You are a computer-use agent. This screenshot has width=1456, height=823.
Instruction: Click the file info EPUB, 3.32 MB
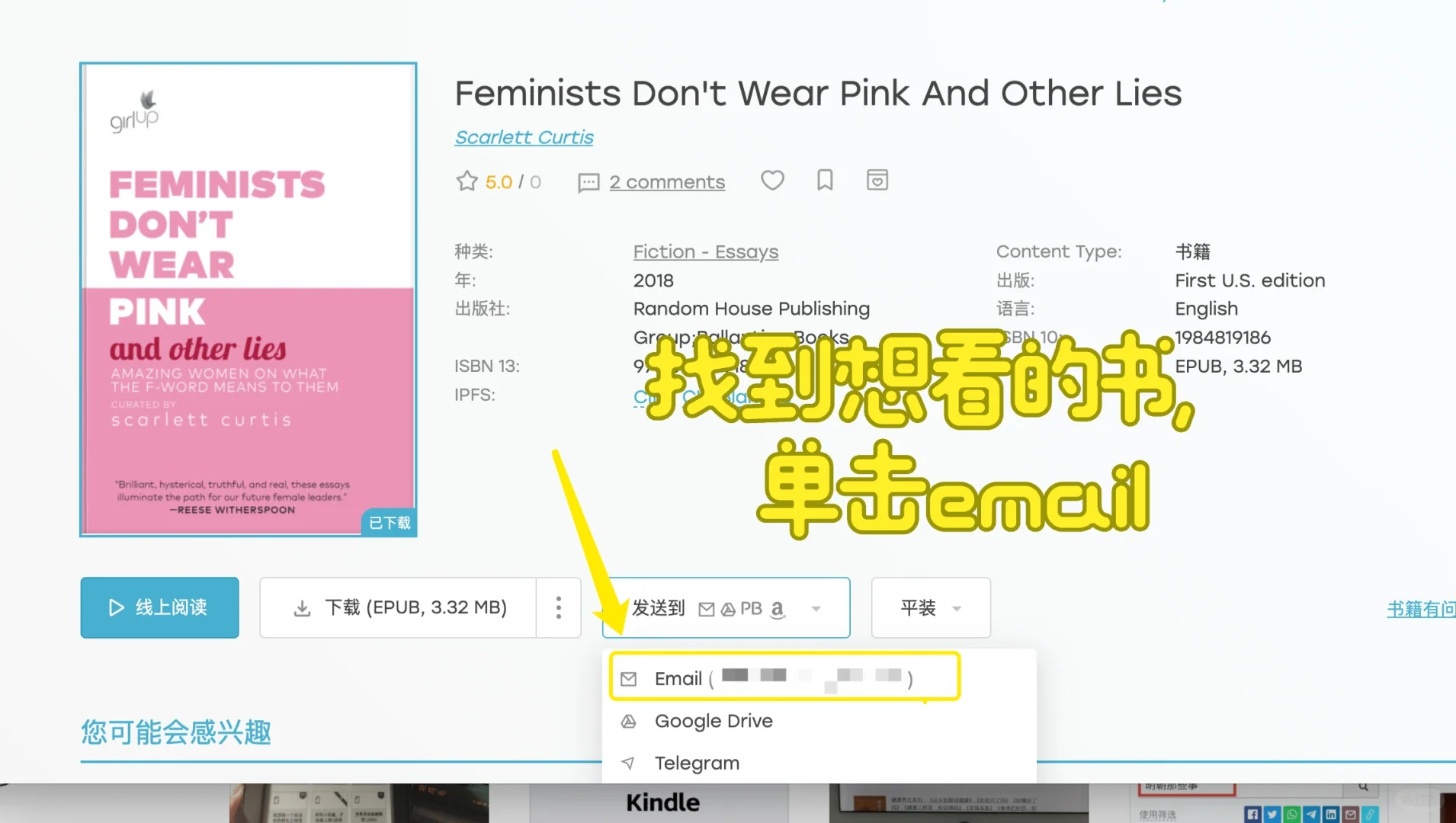tap(1239, 367)
